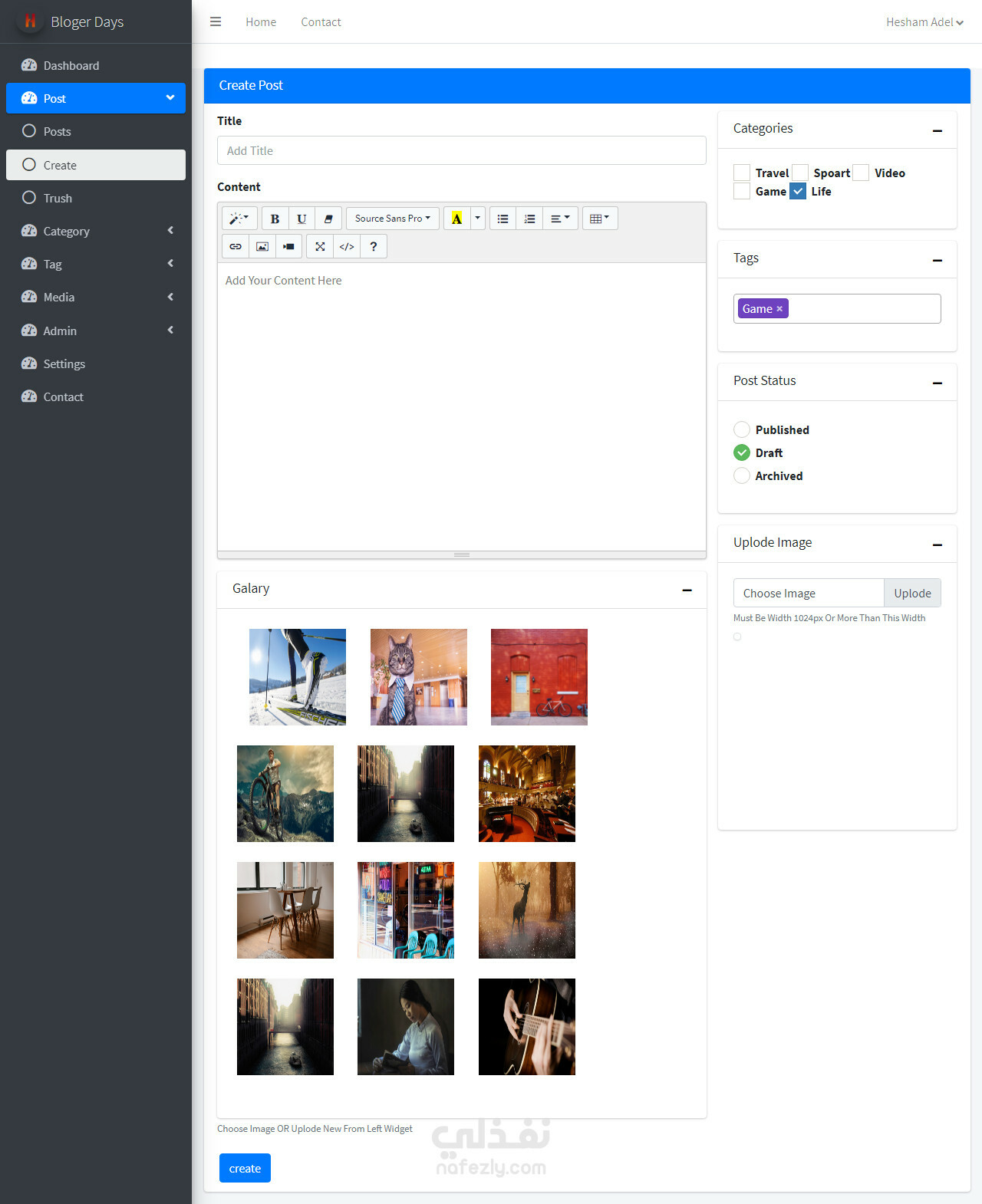Click the Add Title input field
This screenshot has height=1204, width=982.
point(462,150)
